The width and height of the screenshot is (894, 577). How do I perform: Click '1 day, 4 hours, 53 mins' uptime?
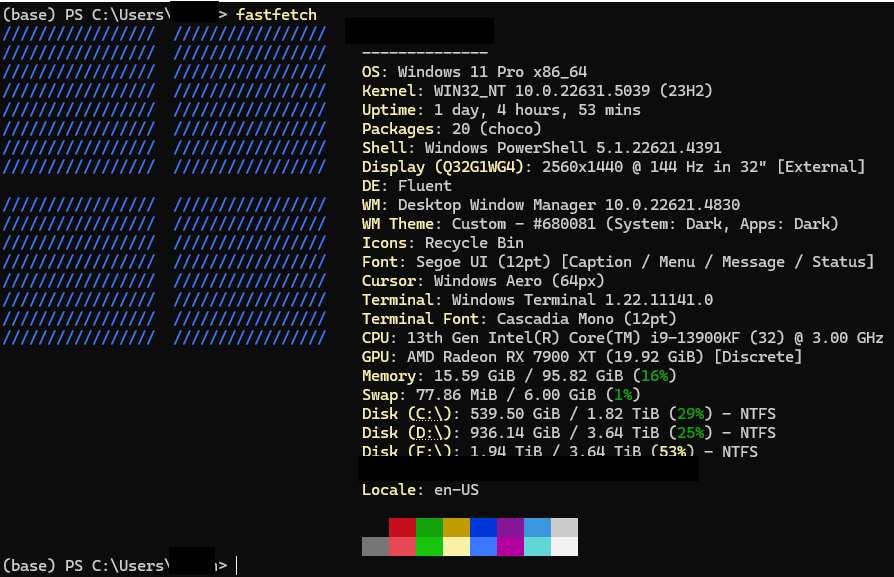point(537,109)
